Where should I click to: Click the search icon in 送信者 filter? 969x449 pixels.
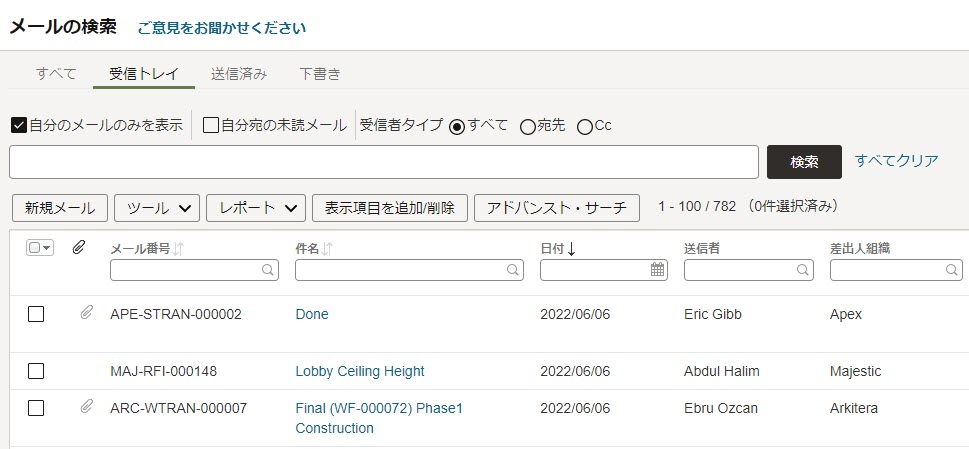pyautogui.click(x=802, y=270)
